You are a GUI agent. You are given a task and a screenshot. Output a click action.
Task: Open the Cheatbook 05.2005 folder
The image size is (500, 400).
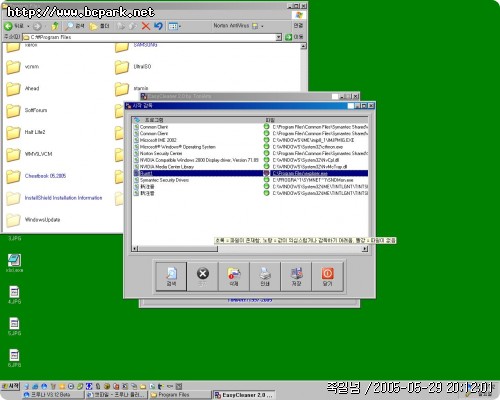click(36, 176)
